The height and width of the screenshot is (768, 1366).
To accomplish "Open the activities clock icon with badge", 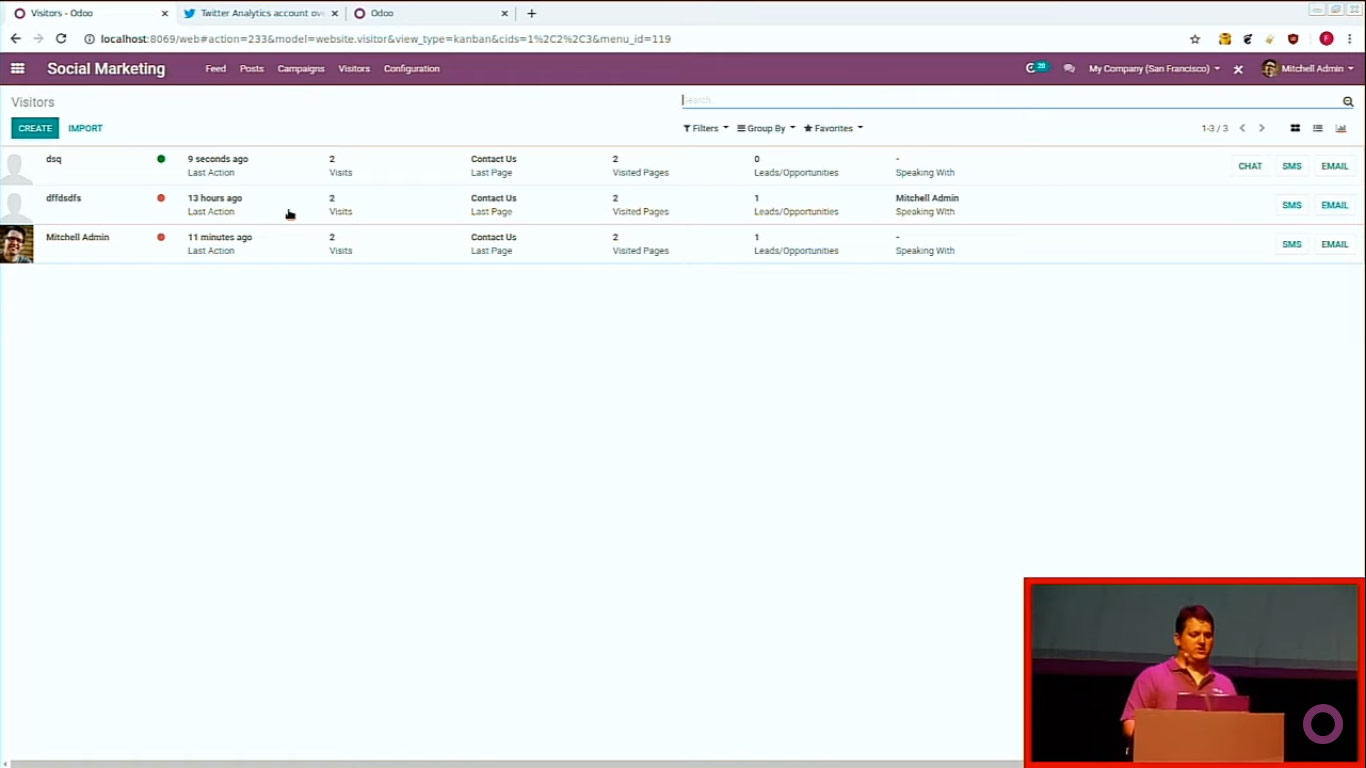I will click(1035, 68).
